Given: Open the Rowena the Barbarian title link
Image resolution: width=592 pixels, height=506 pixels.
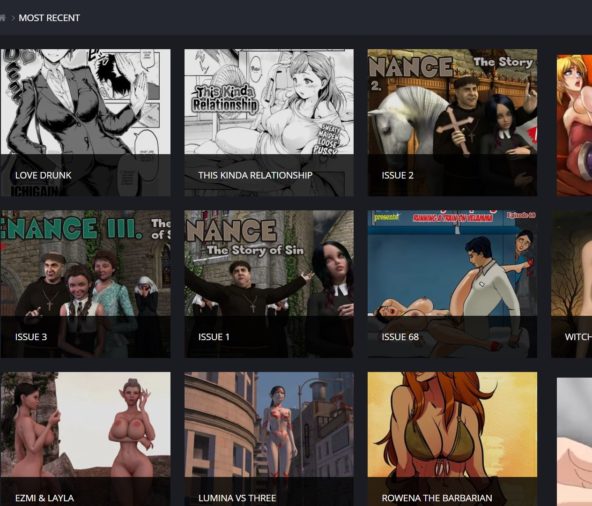Looking at the screenshot, I should tap(437, 498).
